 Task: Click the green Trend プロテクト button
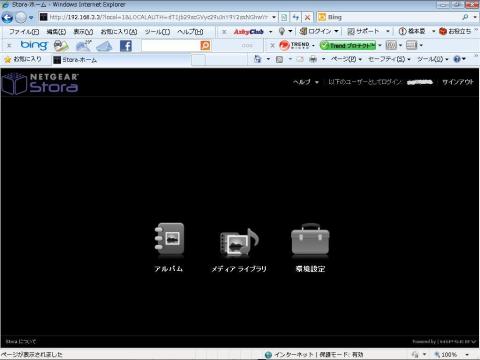pos(348,45)
